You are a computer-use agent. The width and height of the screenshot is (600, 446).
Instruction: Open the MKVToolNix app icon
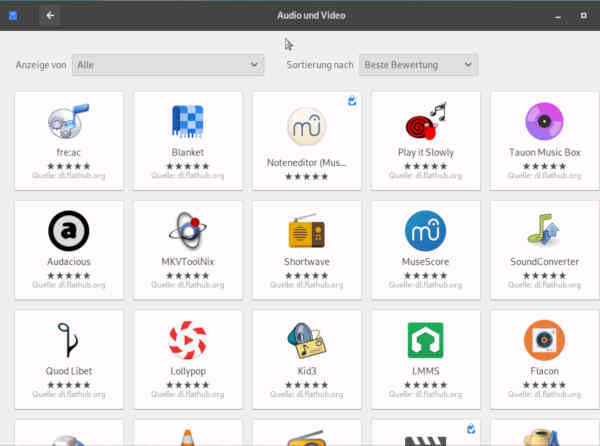[x=188, y=230]
